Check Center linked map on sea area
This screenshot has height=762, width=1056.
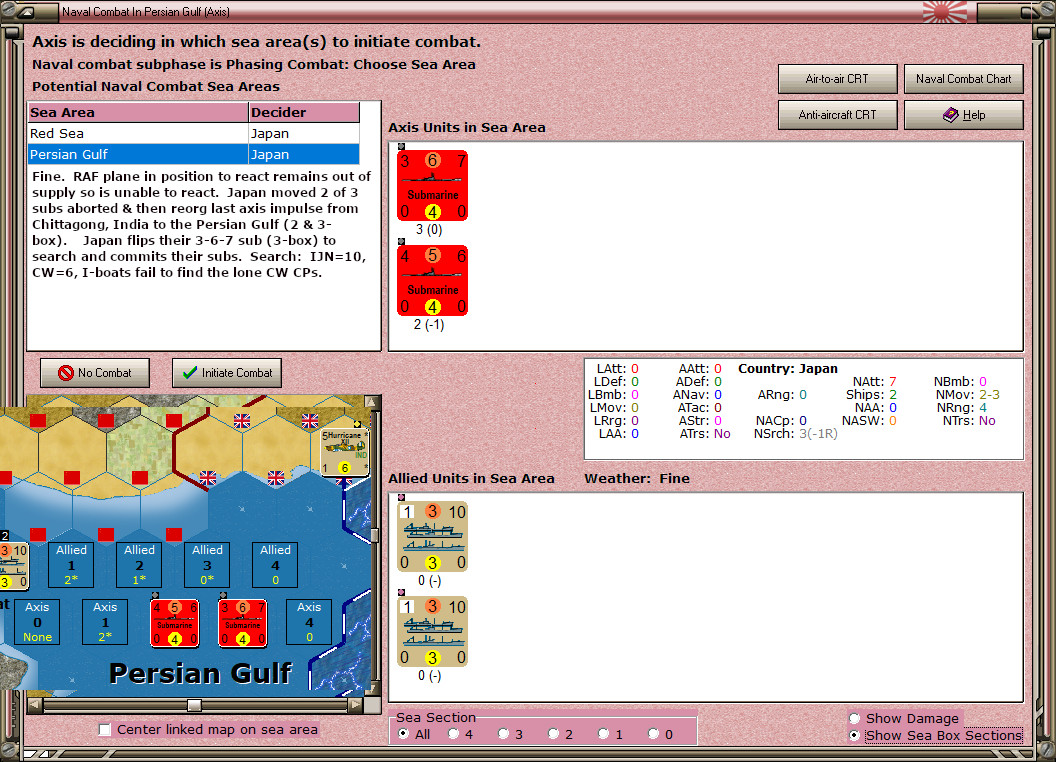[105, 730]
